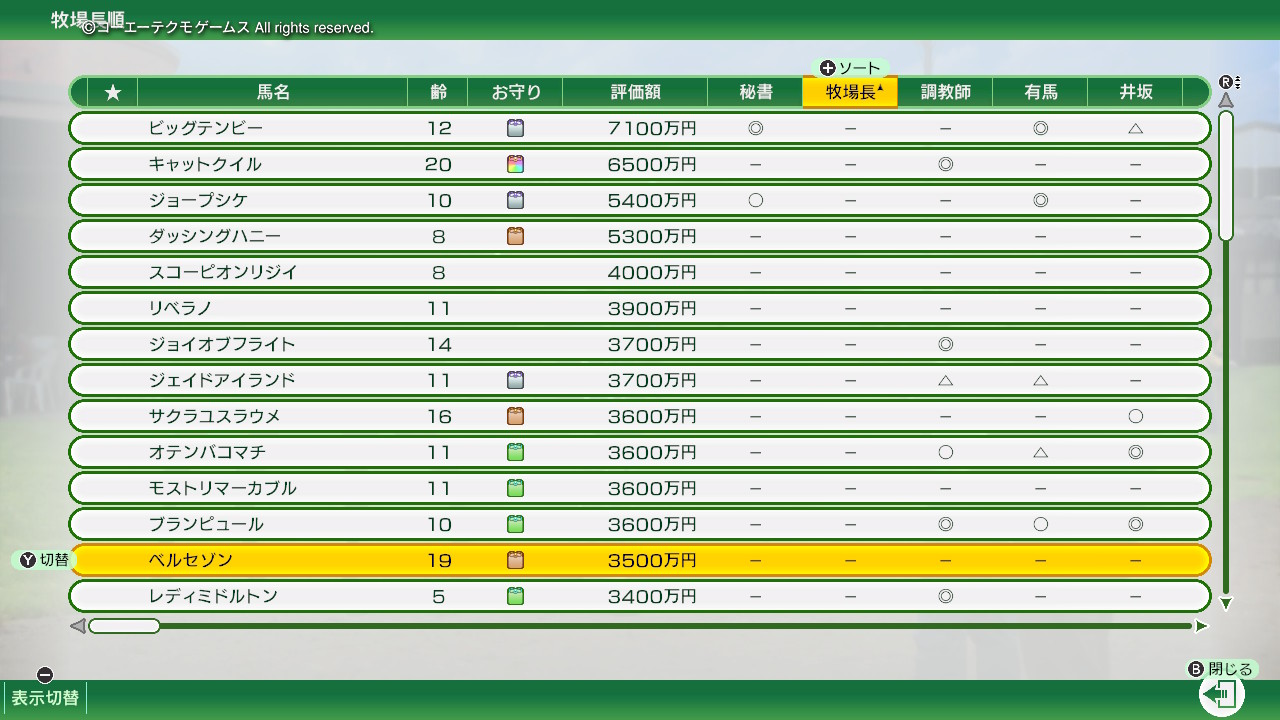Click the vertical scrollbar thumb

(x=1226, y=176)
